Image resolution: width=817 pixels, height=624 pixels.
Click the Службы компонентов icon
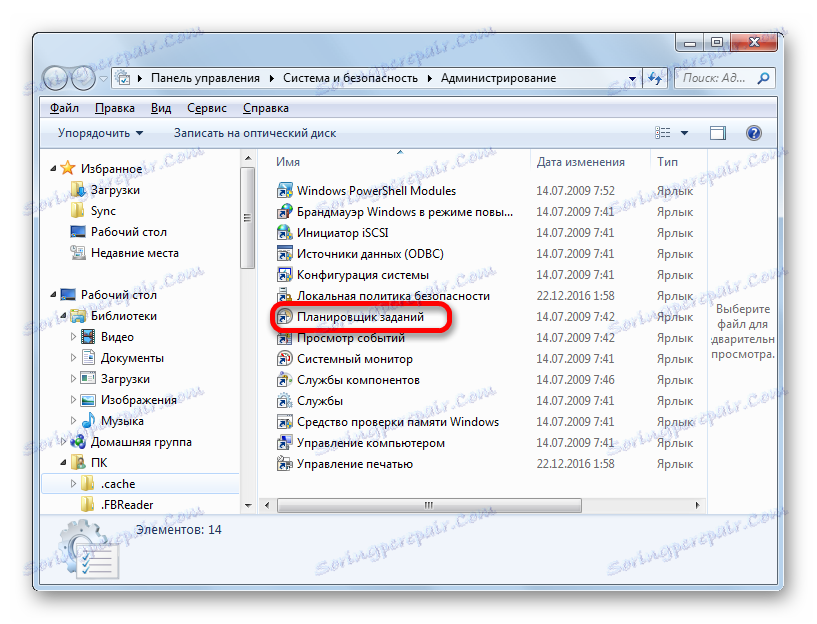(x=284, y=380)
